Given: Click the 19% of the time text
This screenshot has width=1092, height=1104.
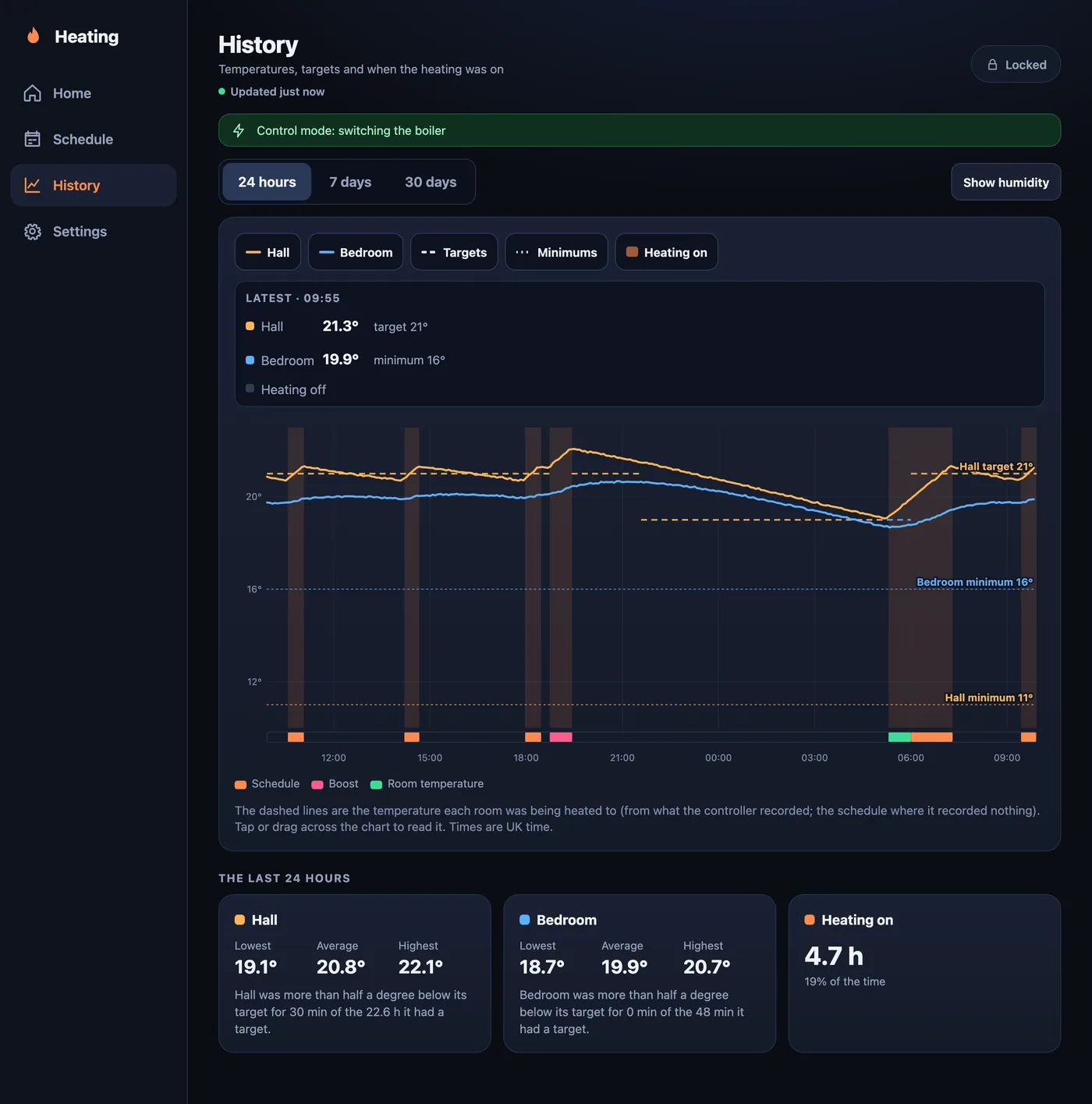Looking at the screenshot, I should (845, 982).
